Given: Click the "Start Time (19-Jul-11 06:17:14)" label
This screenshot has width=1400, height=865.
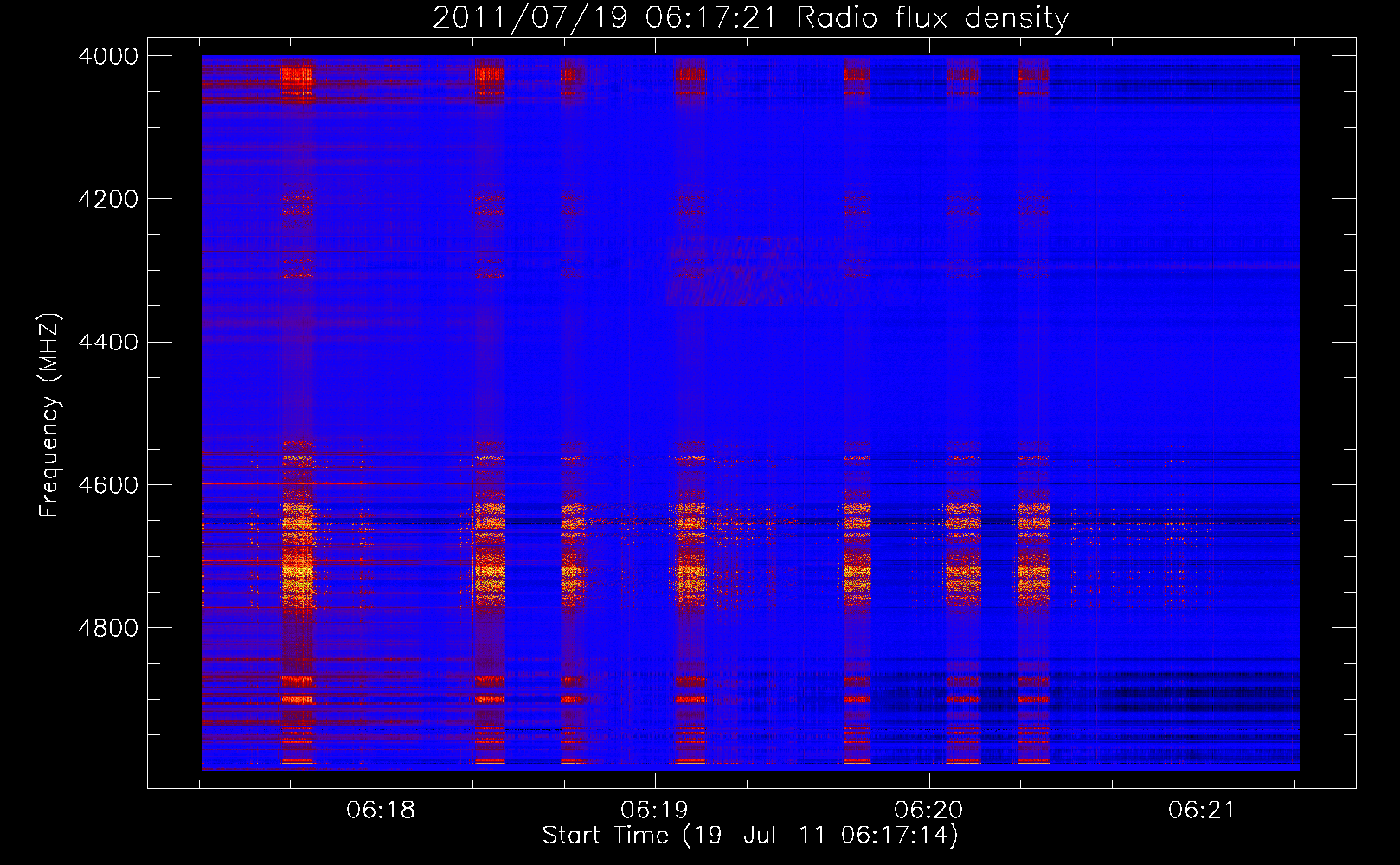Looking at the screenshot, I should (x=750, y=836).
